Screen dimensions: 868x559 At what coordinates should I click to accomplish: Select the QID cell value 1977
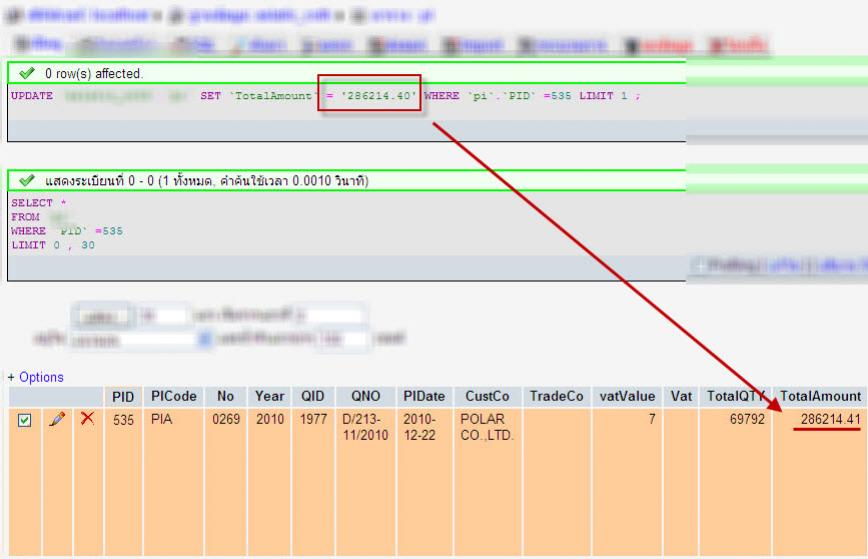click(313, 419)
